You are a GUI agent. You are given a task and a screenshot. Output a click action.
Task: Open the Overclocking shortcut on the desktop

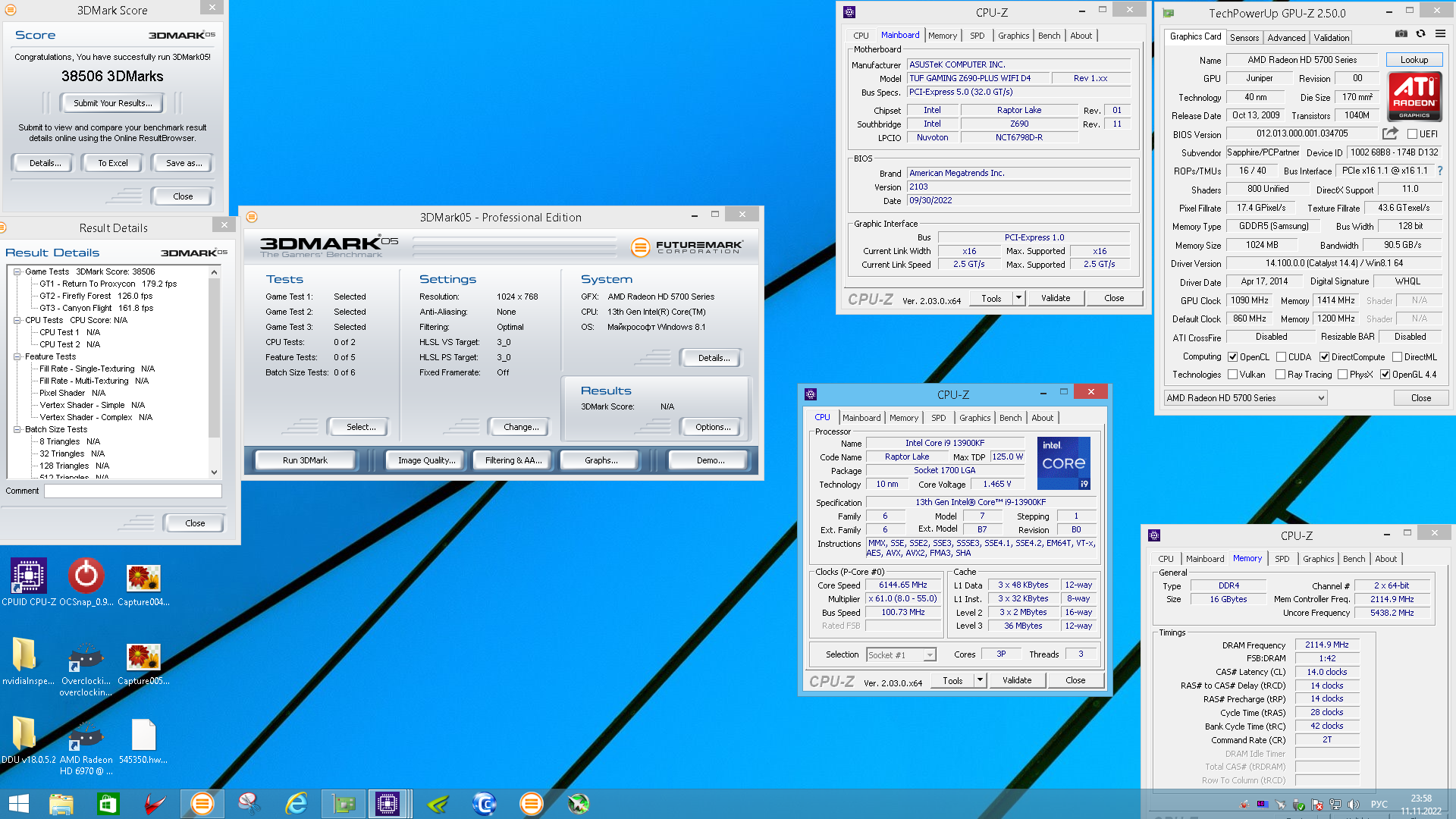tap(86, 669)
